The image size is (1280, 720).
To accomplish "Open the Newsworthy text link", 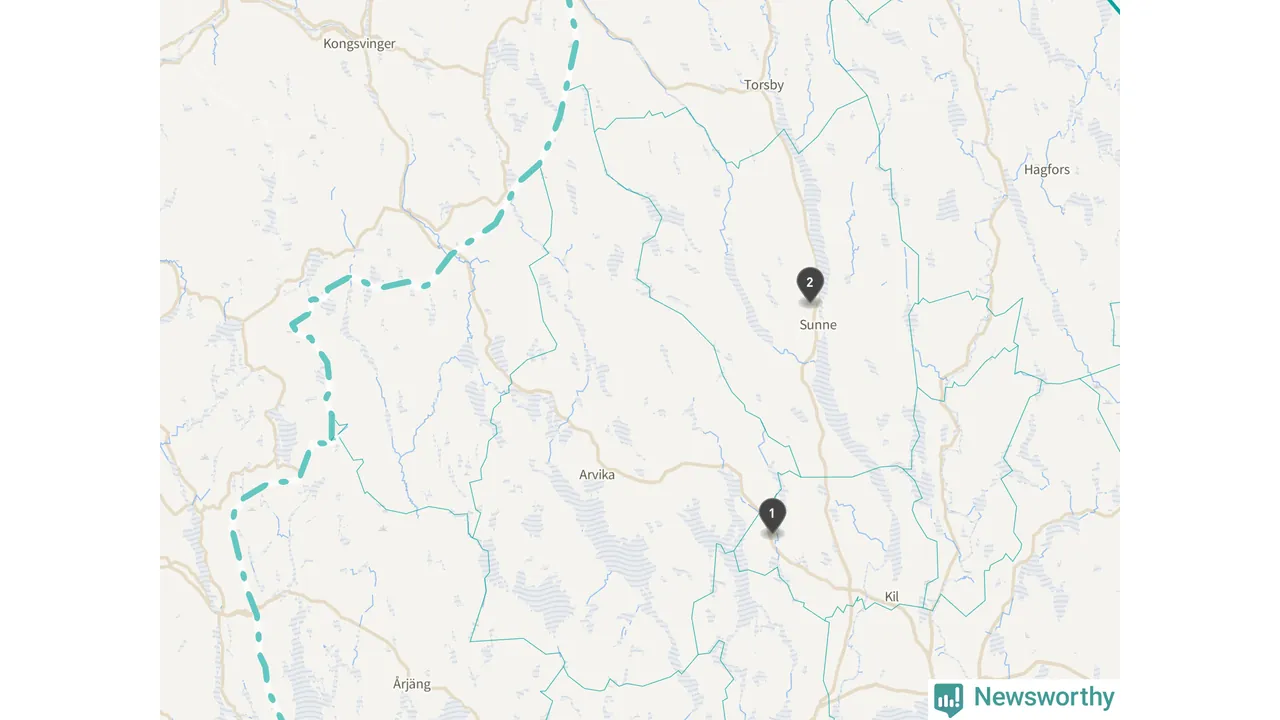I will [1043, 697].
